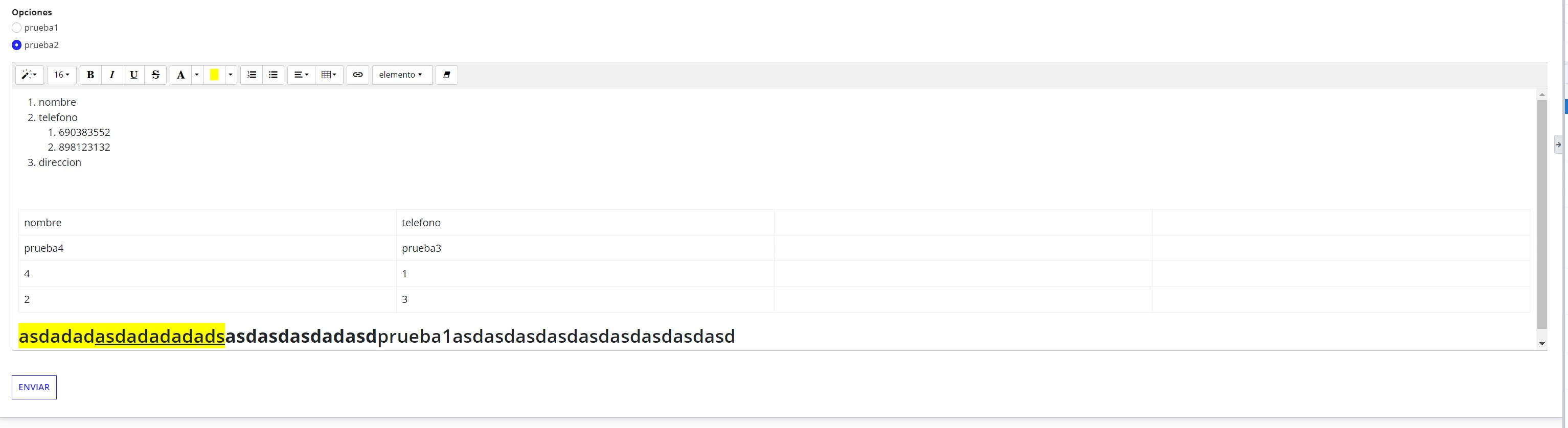
Task: Select the prueba1 radio option
Action: pos(16,28)
